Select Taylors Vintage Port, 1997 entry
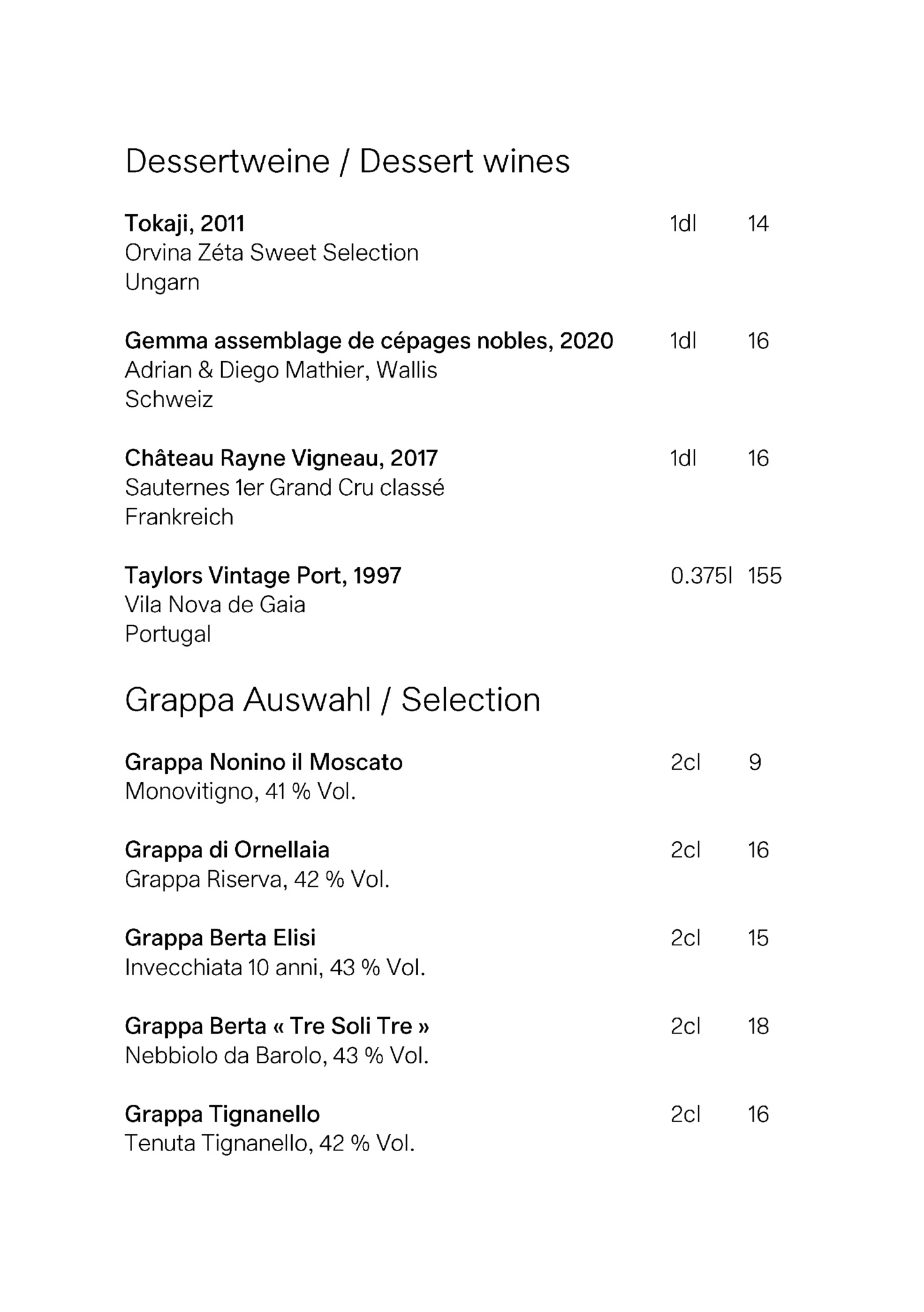This screenshot has width=924, height=1312. pos(262,576)
